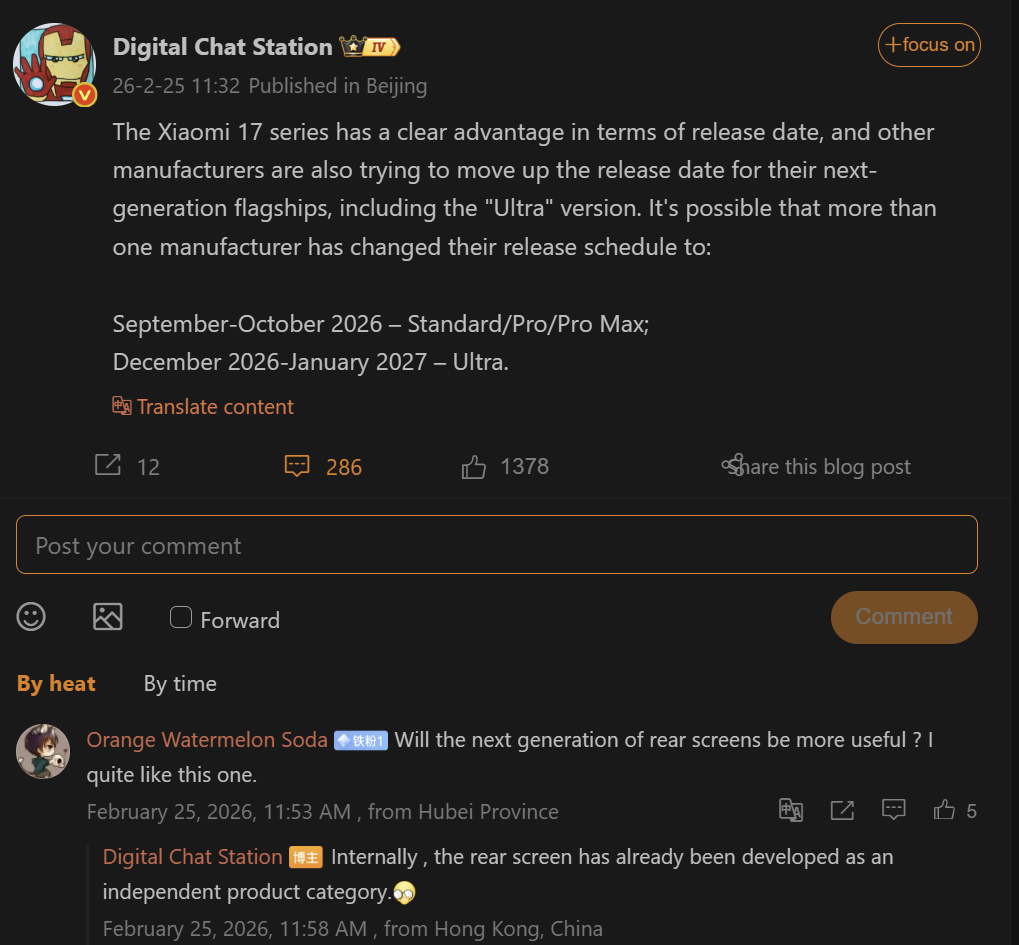Click the share this blog post icon
The width and height of the screenshot is (1019, 945).
click(733, 466)
